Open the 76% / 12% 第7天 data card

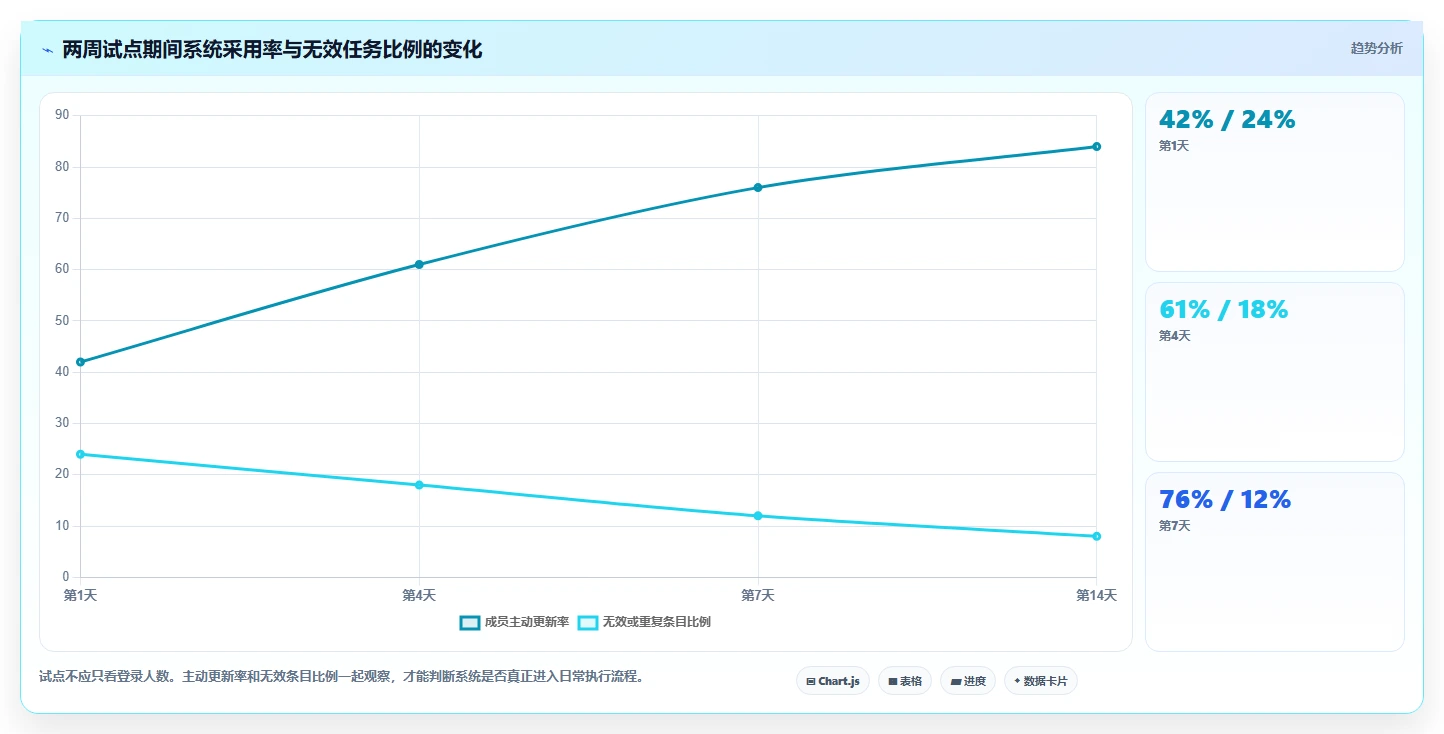tap(1275, 562)
